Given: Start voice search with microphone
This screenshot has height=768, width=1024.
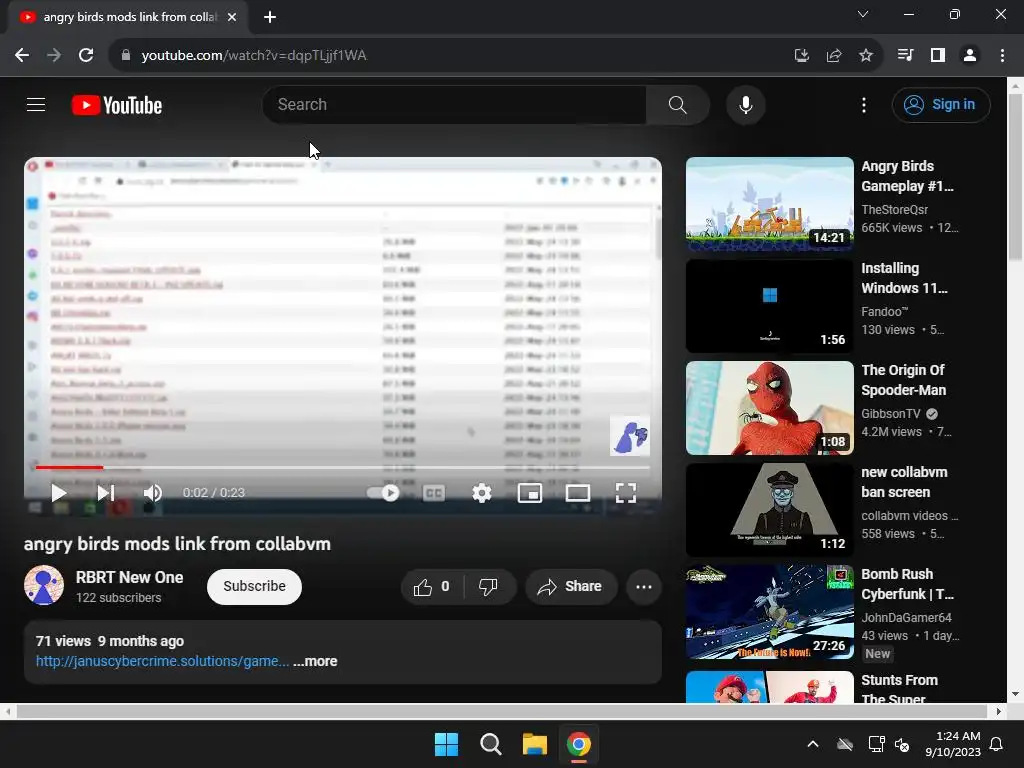Looking at the screenshot, I should [745, 104].
